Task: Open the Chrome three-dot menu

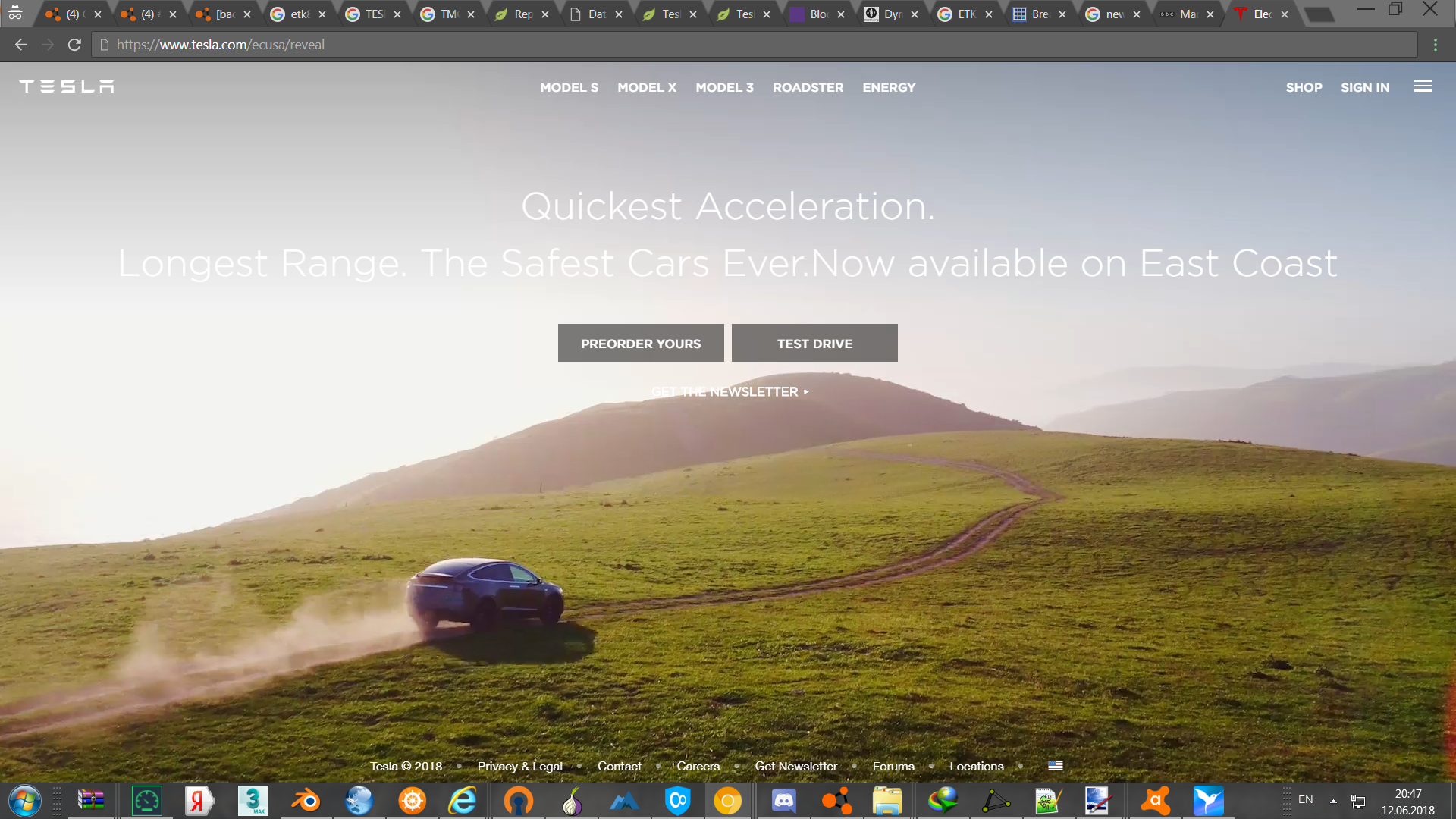Action: pyautogui.click(x=1436, y=45)
